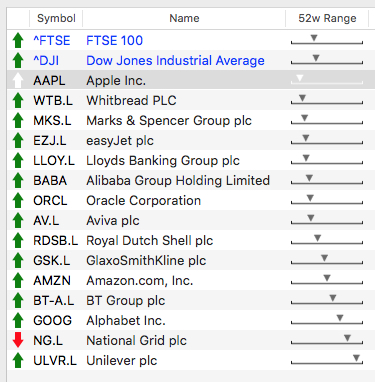Click the white arrow next to AAPL

pyautogui.click(x=18, y=80)
